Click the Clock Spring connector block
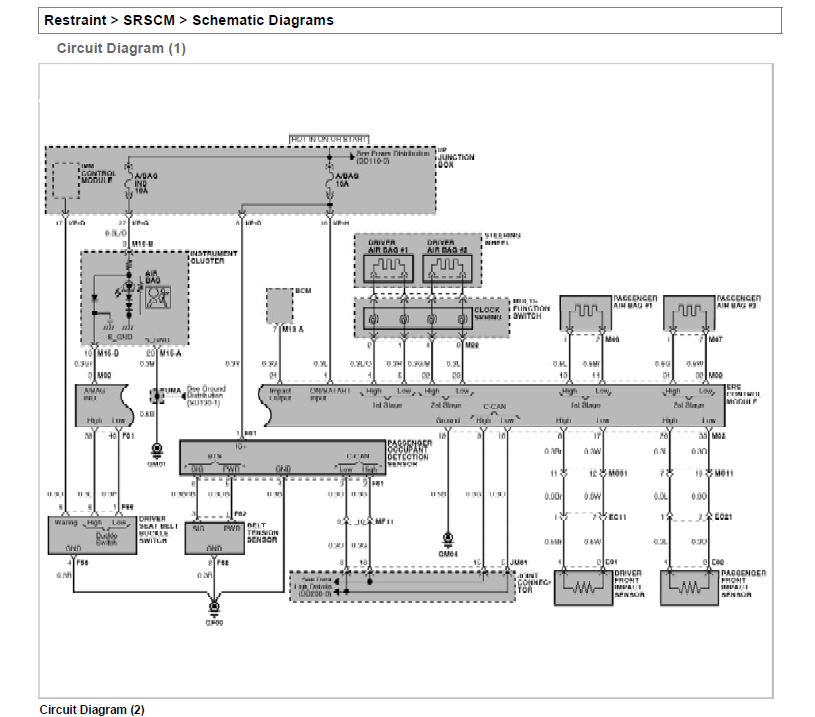This screenshot has width=815, height=717. coord(418,319)
